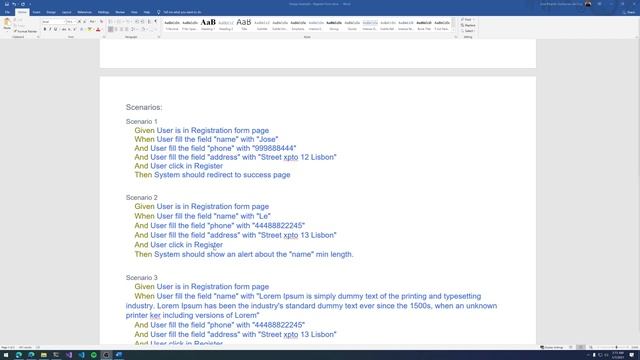Viewport: 640px width, 360px height.
Task: Click the text highlight color button
Action: 89,29
